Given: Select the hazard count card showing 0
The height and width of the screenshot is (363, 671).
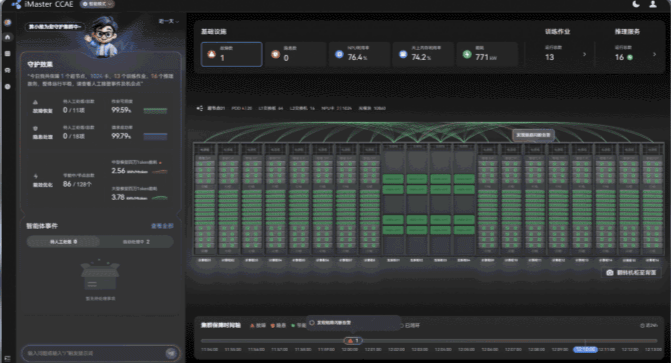Looking at the screenshot, I should pos(295,54).
